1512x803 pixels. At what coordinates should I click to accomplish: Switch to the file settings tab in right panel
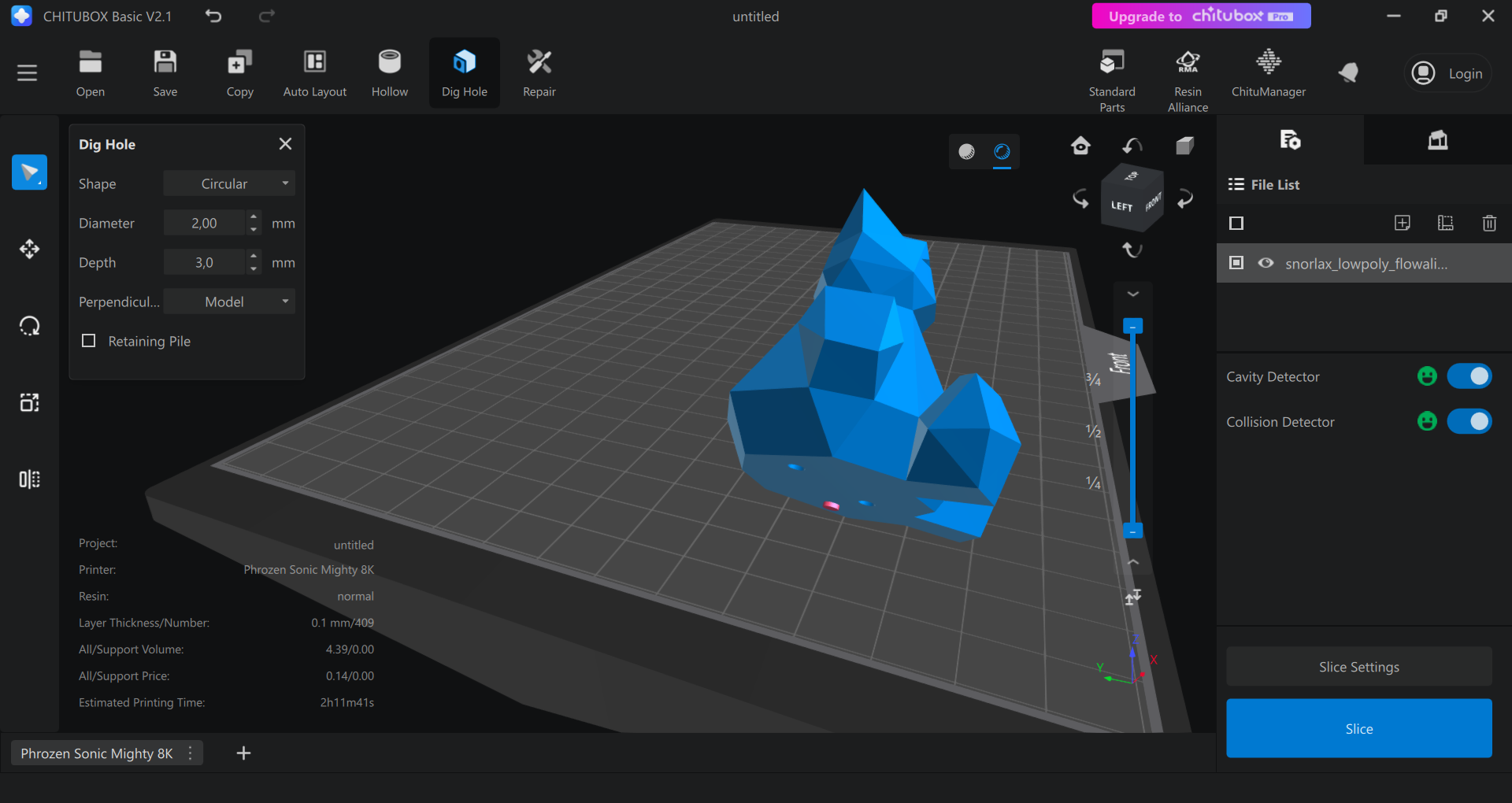coord(1290,140)
